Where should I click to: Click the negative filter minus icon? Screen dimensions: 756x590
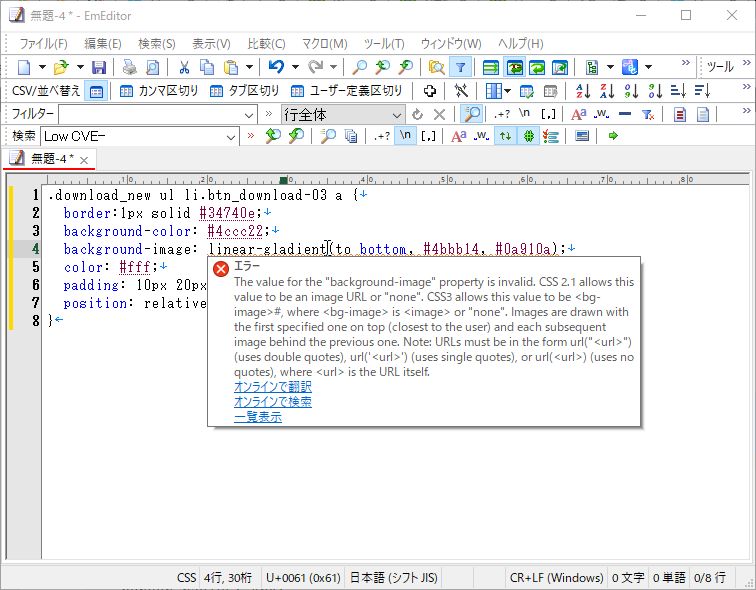coord(625,114)
